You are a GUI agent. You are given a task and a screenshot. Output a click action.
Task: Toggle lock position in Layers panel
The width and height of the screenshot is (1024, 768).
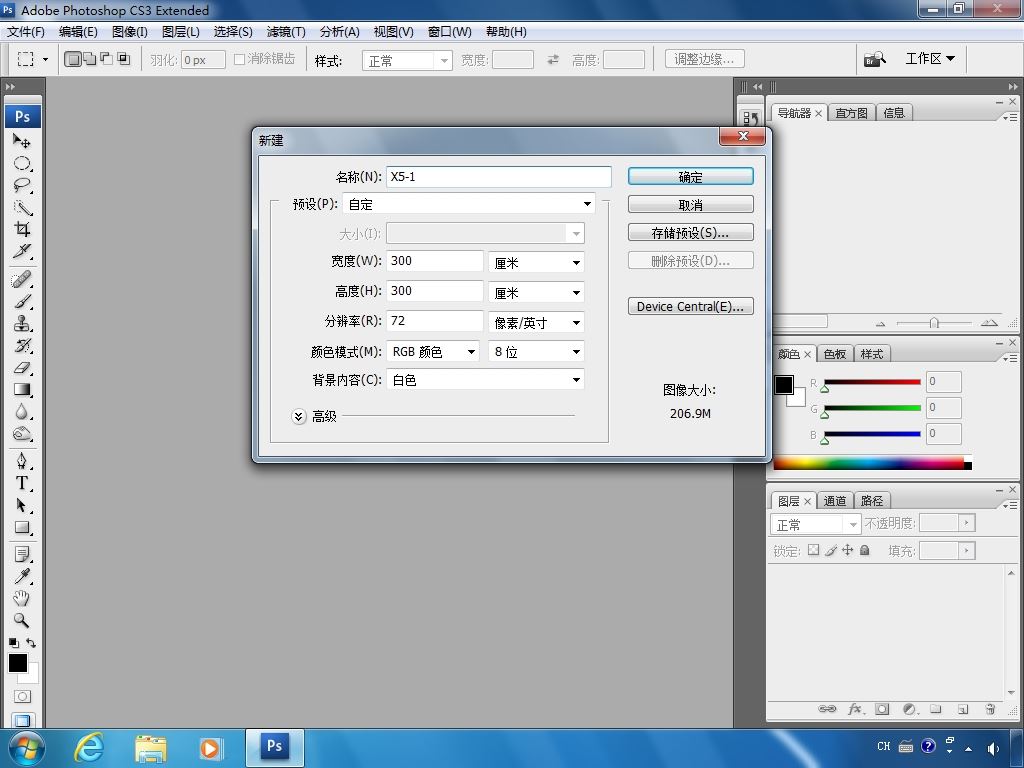(848, 550)
